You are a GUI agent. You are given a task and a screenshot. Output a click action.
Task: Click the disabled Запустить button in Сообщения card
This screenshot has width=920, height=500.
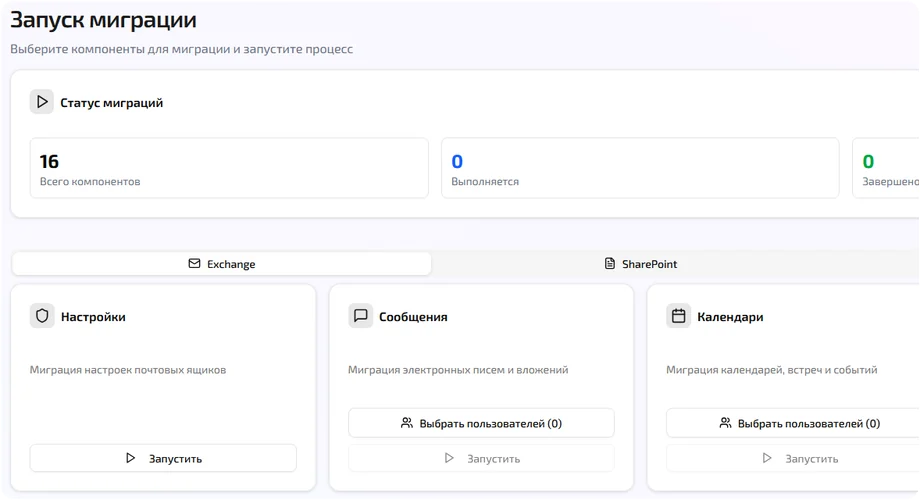481,458
